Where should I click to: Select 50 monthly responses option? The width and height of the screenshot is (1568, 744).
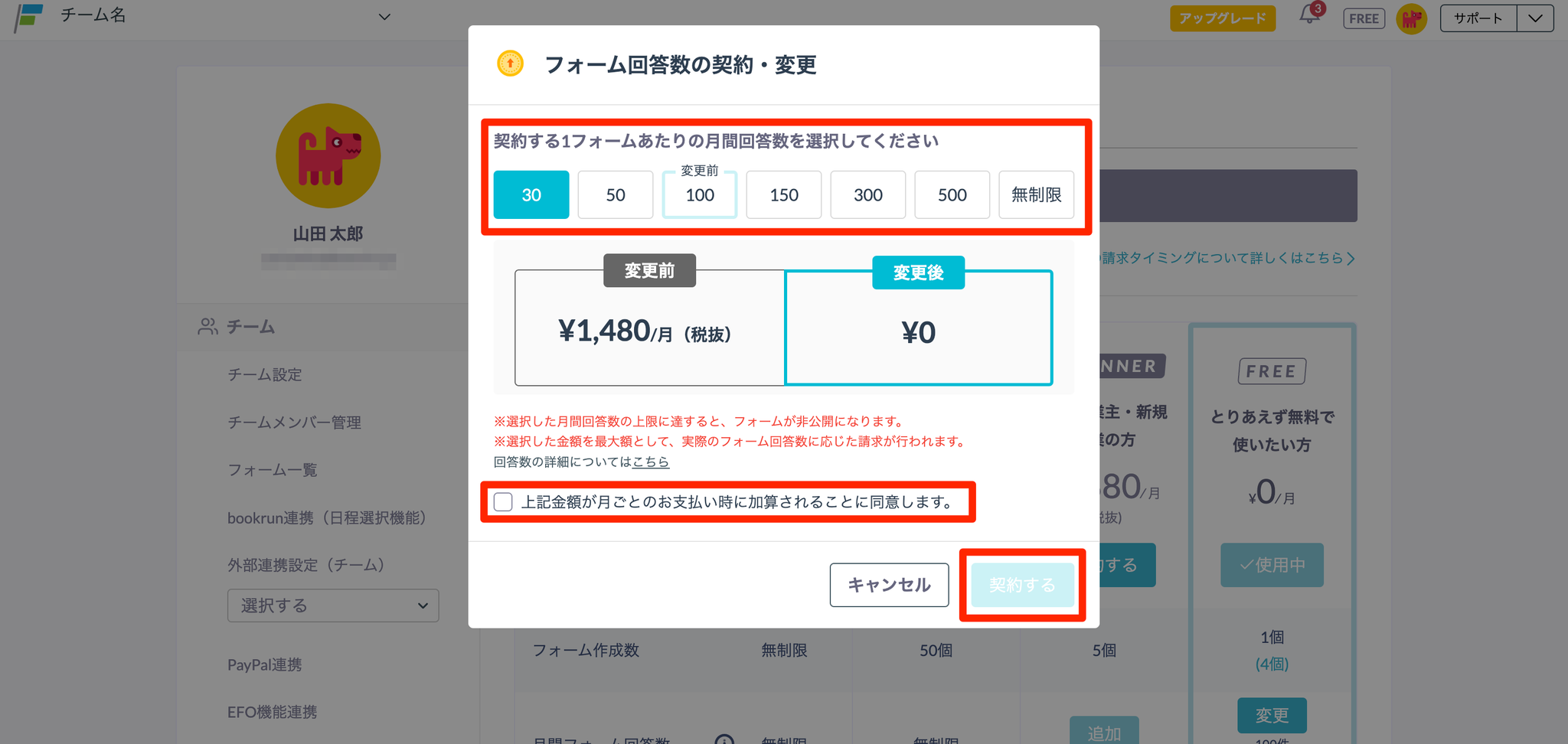(x=615, y=195)
